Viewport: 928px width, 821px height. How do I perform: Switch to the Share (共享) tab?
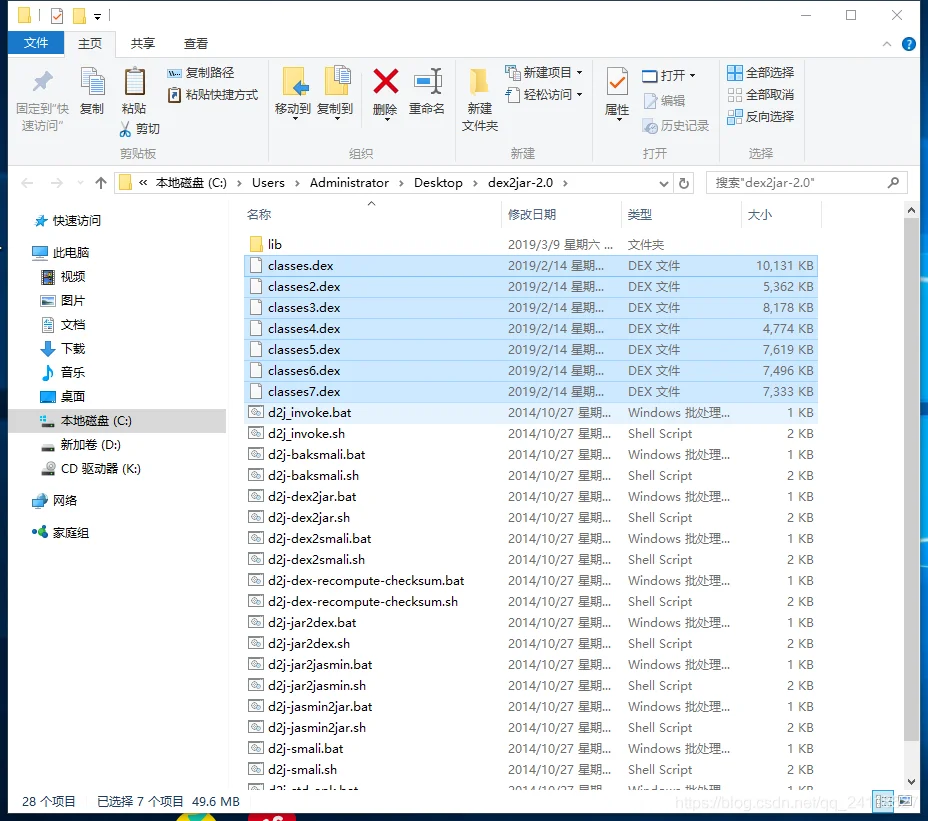pyautogui.click(x=143, y=44)
